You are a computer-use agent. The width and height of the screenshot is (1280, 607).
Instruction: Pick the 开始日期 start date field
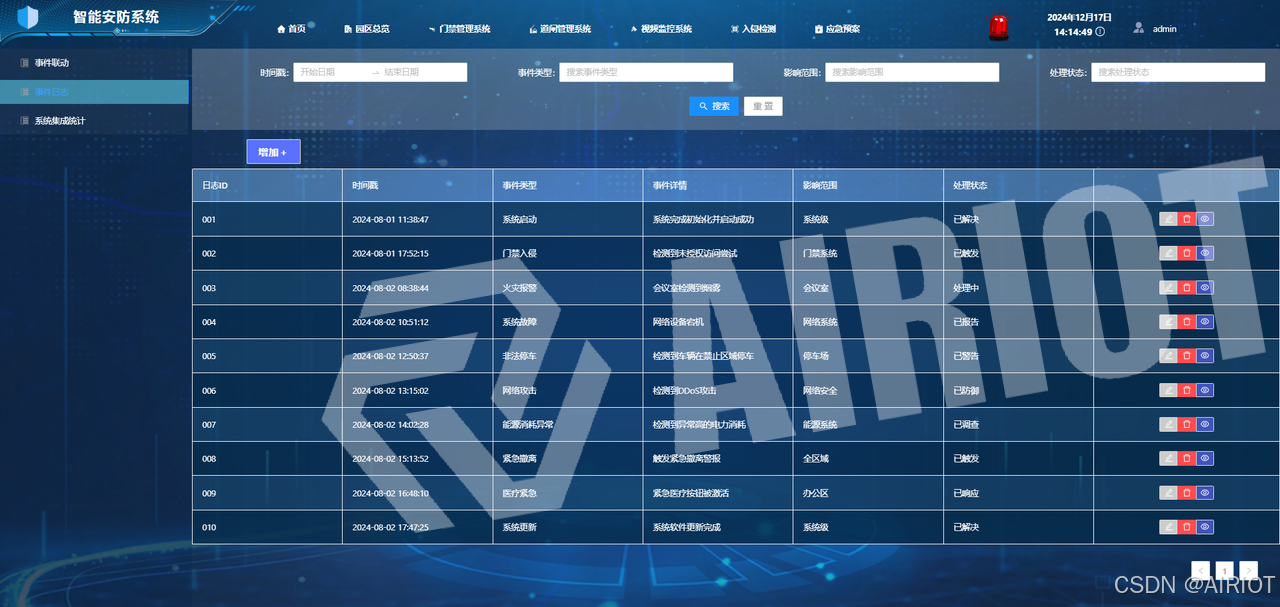click(330, 72)
